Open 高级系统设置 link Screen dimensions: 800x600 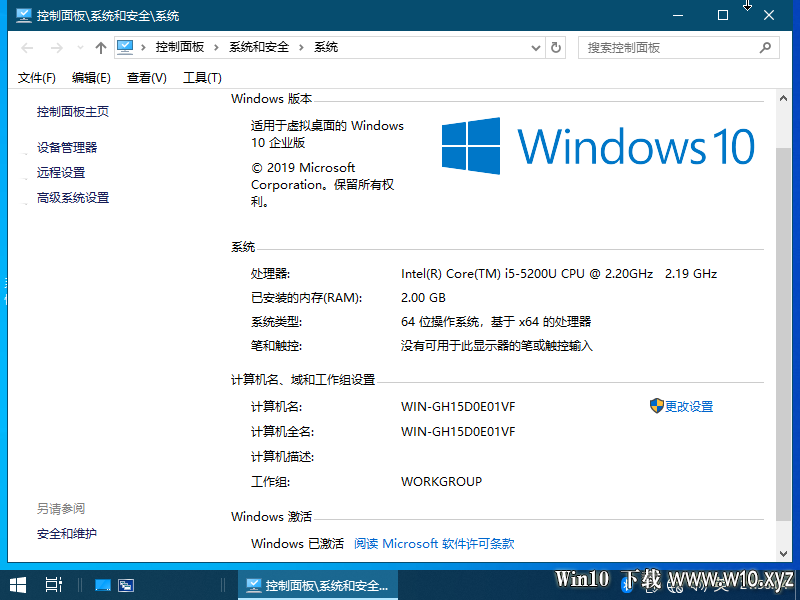(73, 197)
